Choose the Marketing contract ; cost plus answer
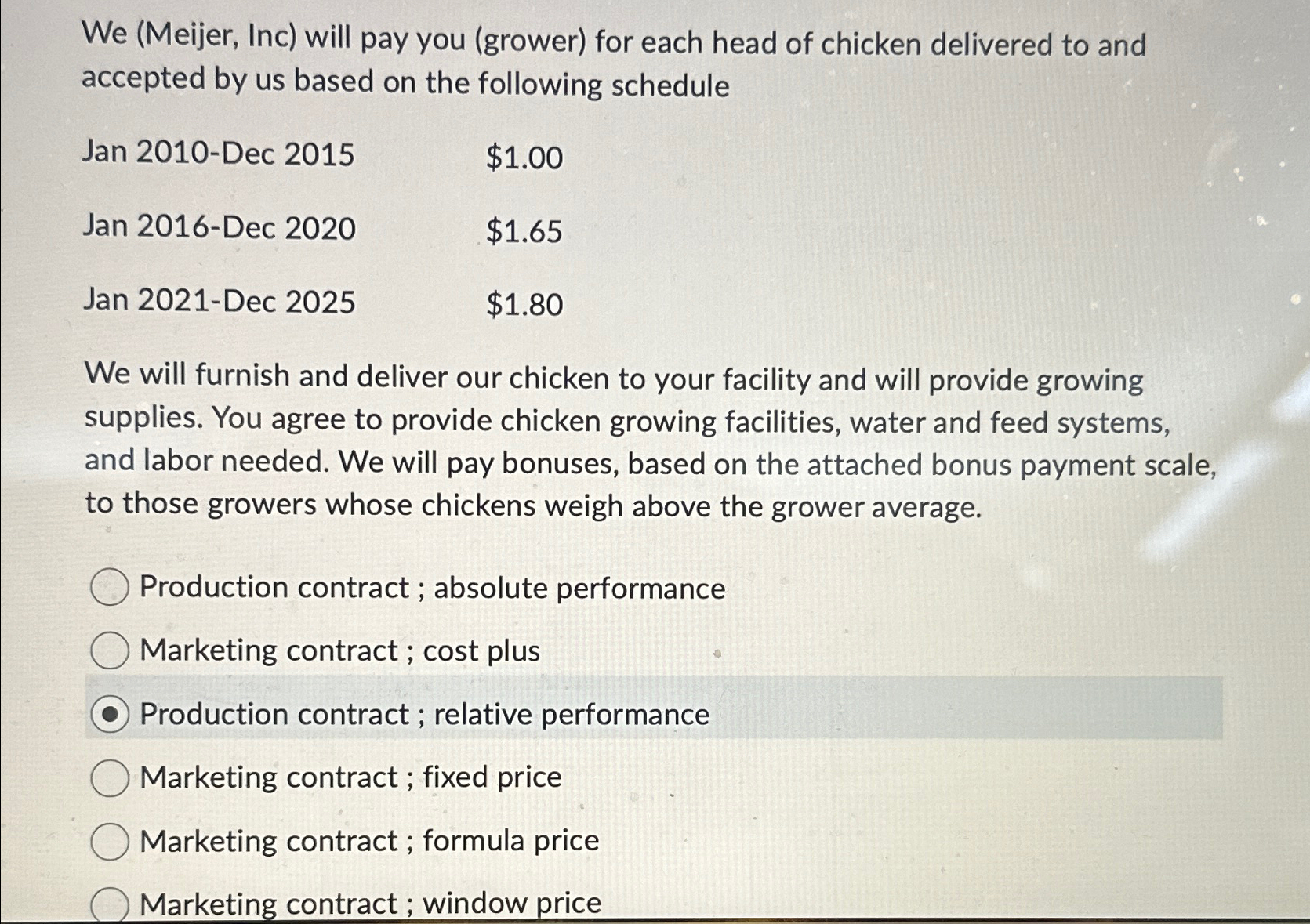Viewport: 1310px width, 924px height. click(x=110, y=650)
